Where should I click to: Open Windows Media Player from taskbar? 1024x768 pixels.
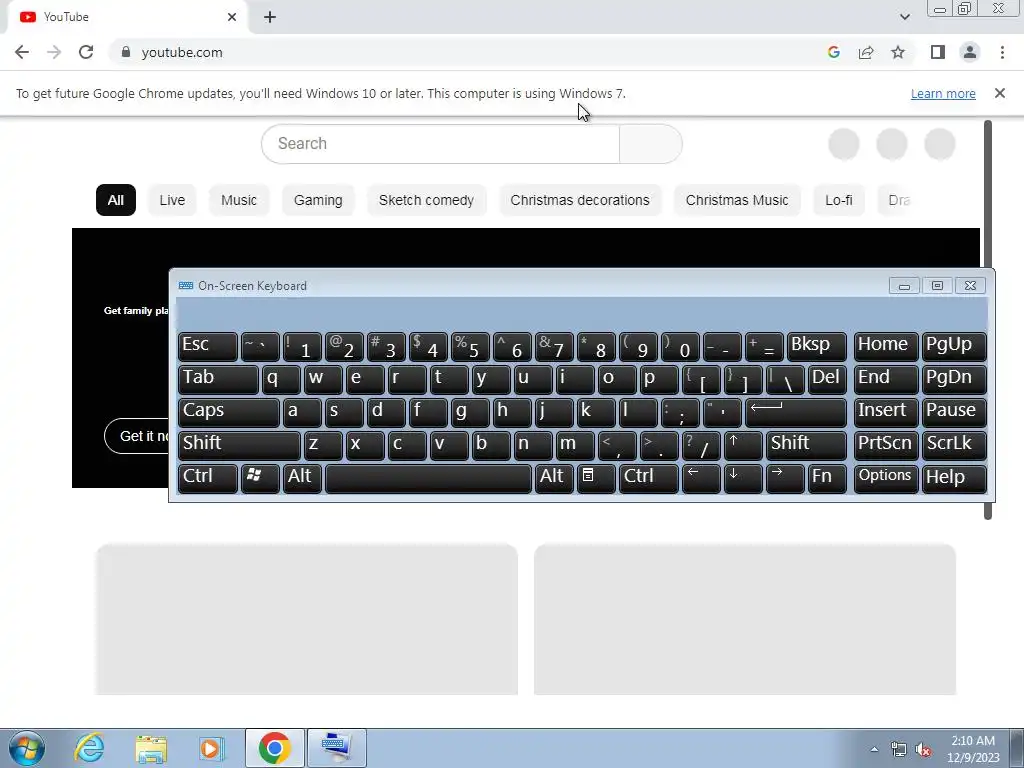pyautogui.click(x=212, y=748)
